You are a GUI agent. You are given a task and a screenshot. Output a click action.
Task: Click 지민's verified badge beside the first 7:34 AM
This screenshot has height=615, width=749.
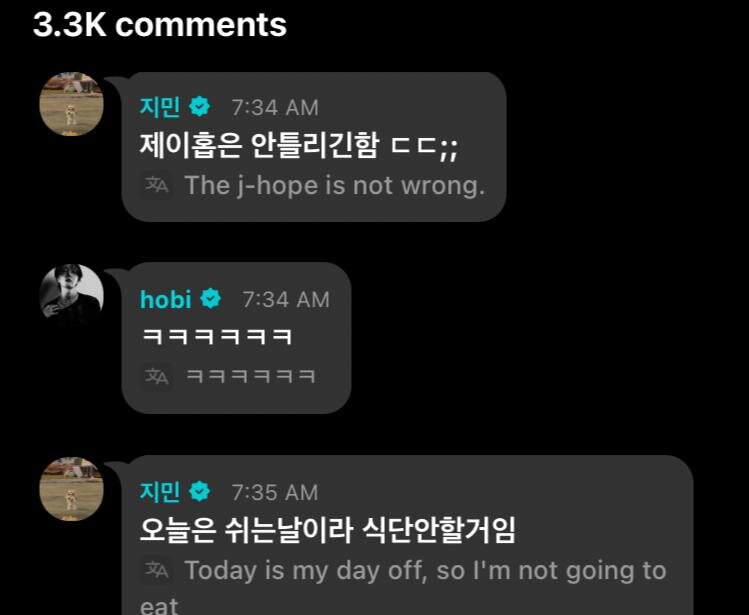pos(200,107)
